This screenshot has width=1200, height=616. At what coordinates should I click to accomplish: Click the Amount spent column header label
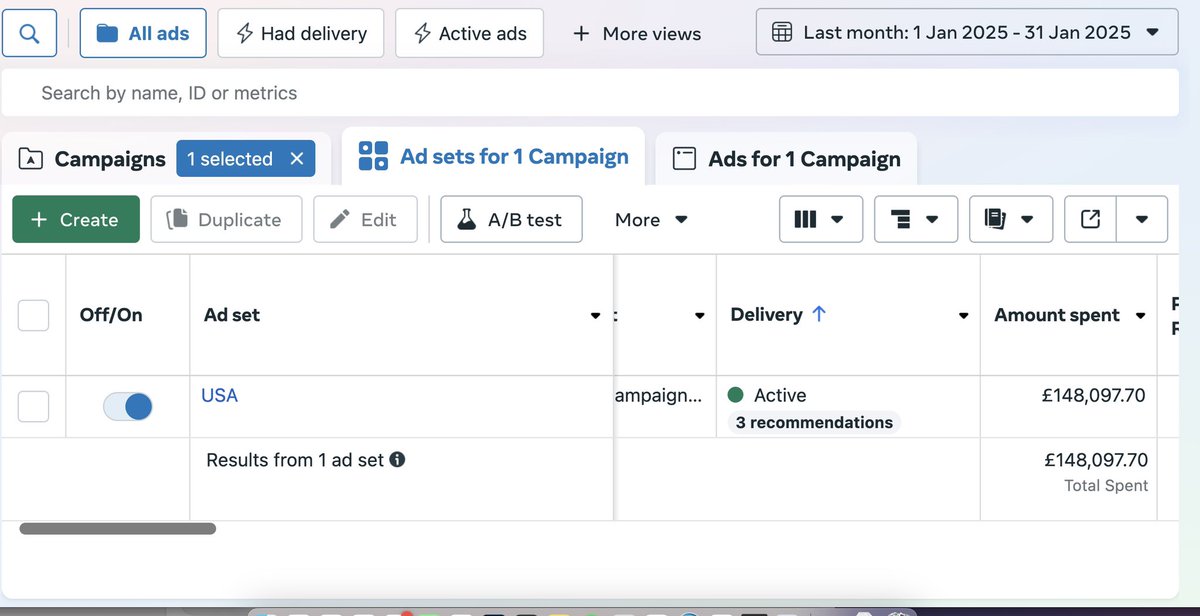pyautogui.click(x=1057, y=315)
